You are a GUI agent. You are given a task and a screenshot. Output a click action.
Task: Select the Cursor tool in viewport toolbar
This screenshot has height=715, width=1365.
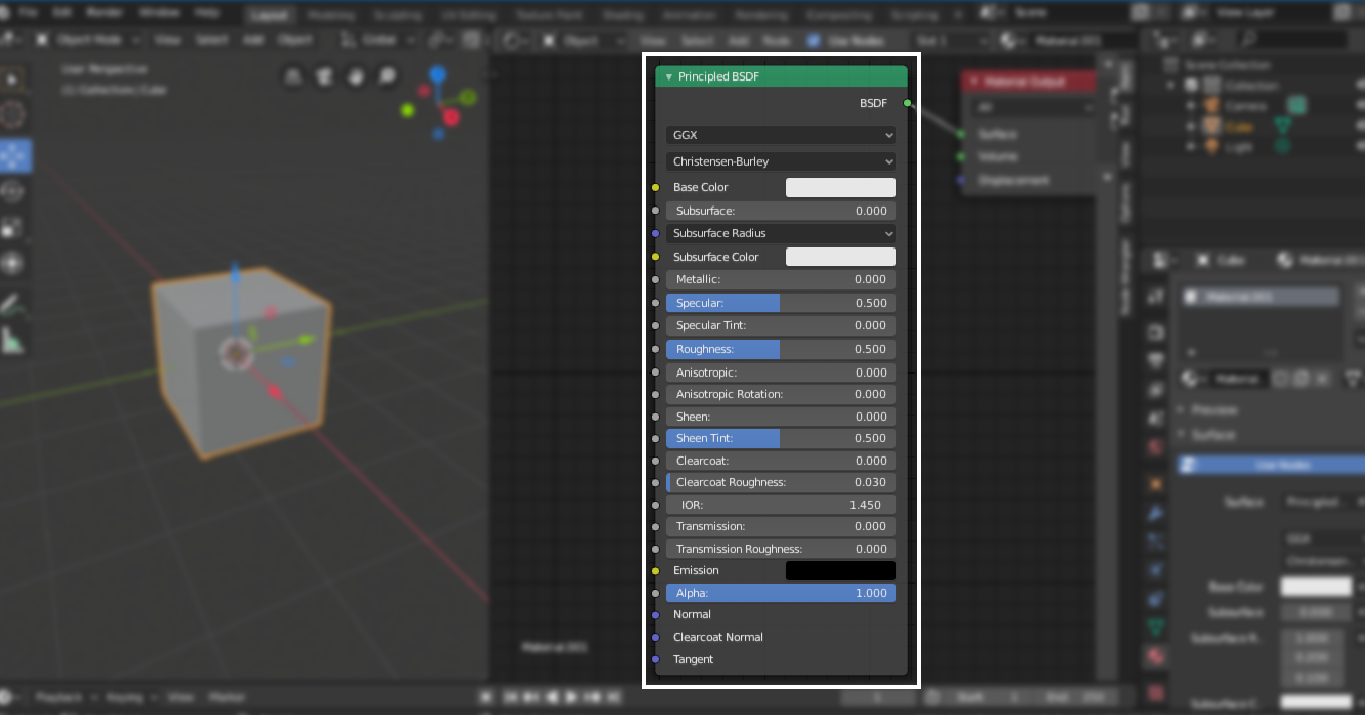13,116
